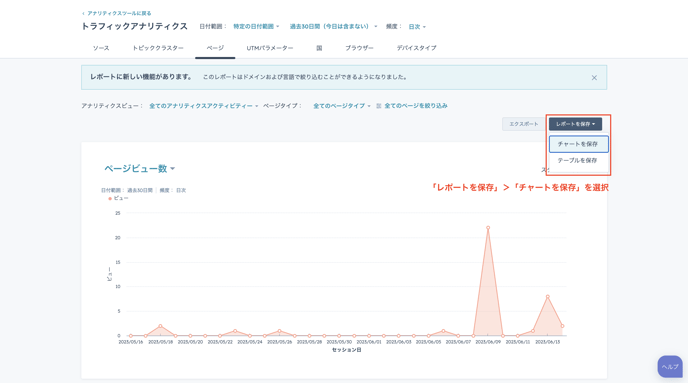Open the 過去30日間（今日は含まない）dropdown

point(333,27)
